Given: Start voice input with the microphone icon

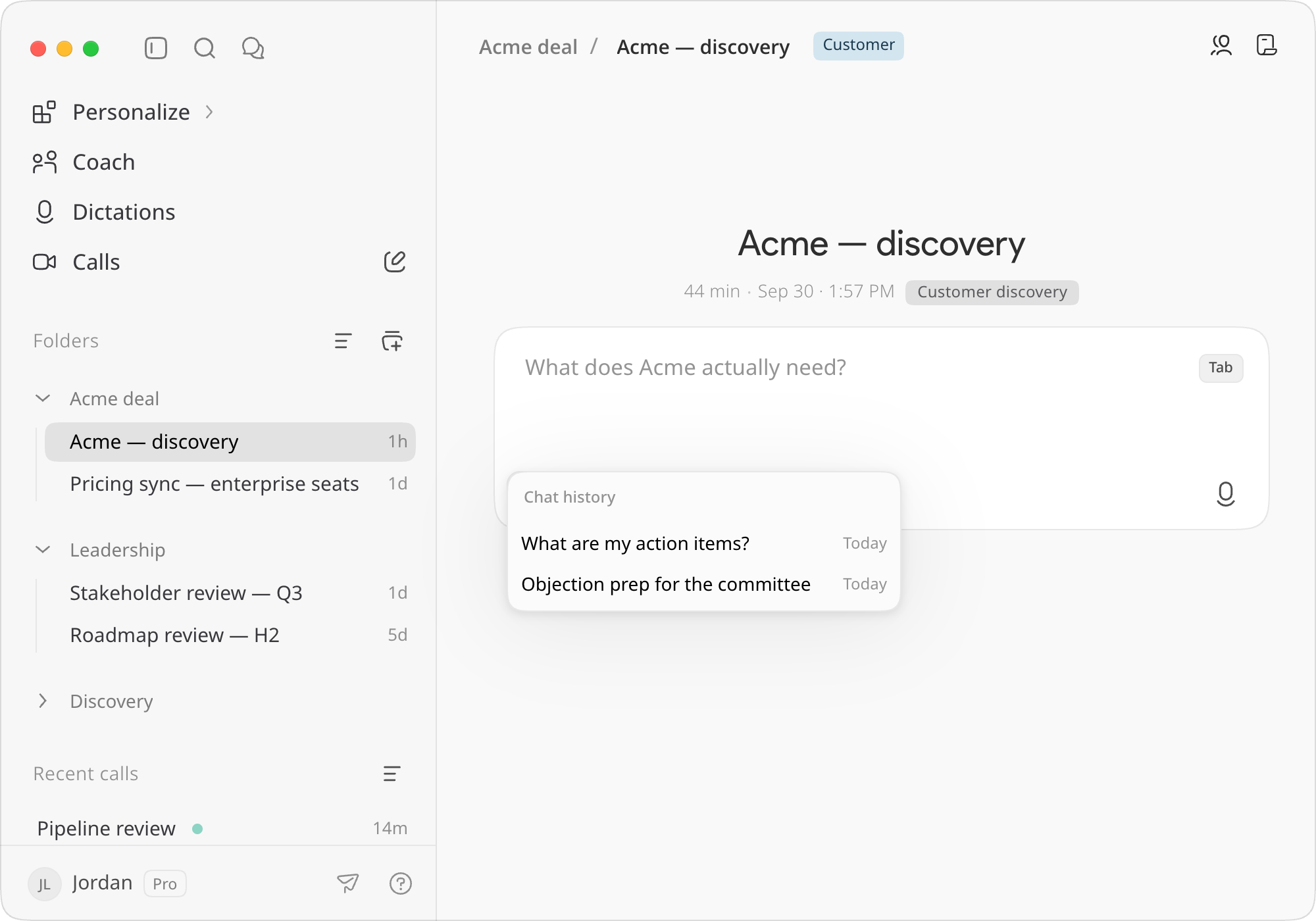Looking at the screenshot, I should tap(1225, 493).
